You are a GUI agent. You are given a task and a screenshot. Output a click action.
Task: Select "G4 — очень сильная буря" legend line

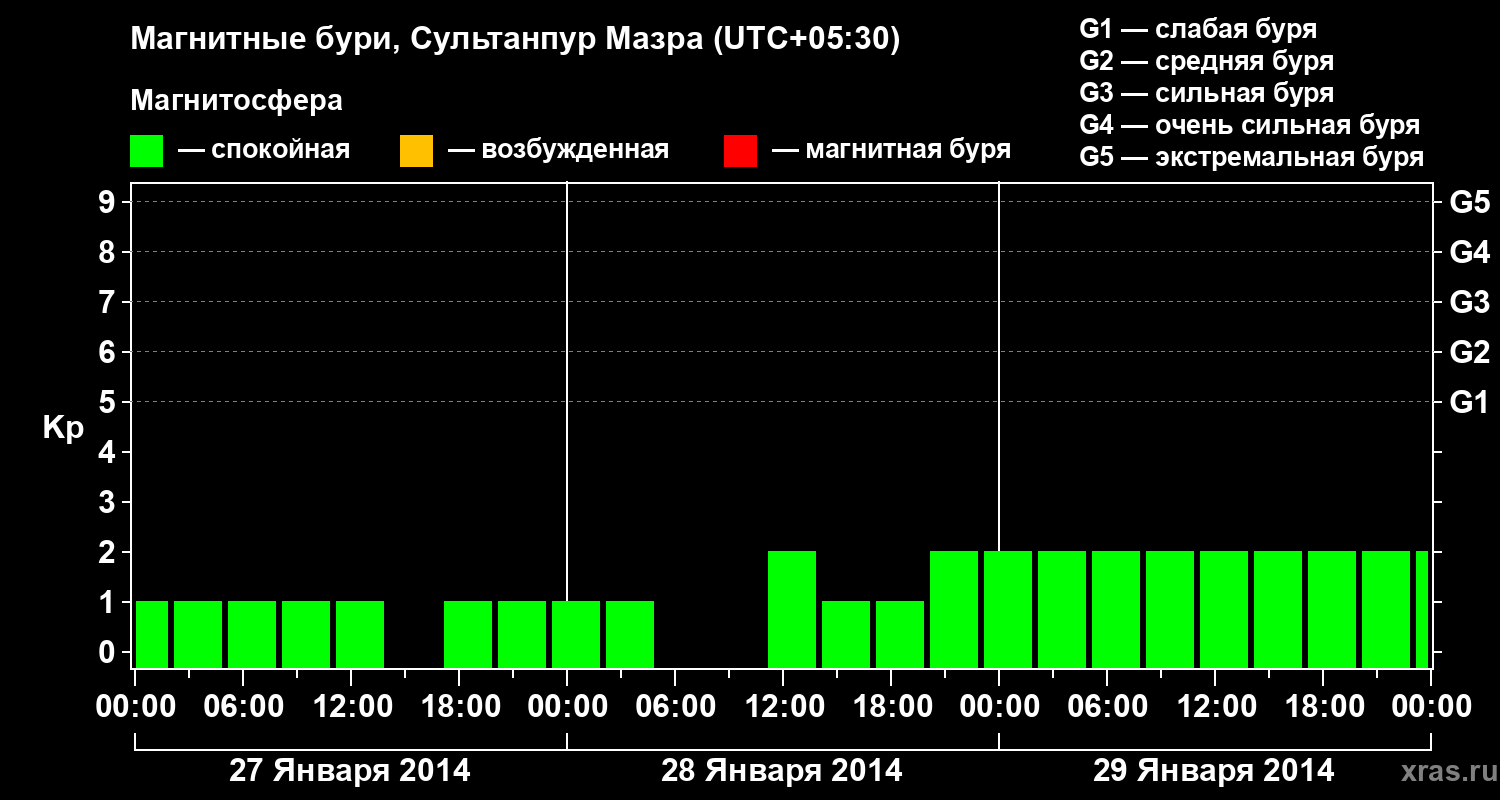click(1250, 125)
